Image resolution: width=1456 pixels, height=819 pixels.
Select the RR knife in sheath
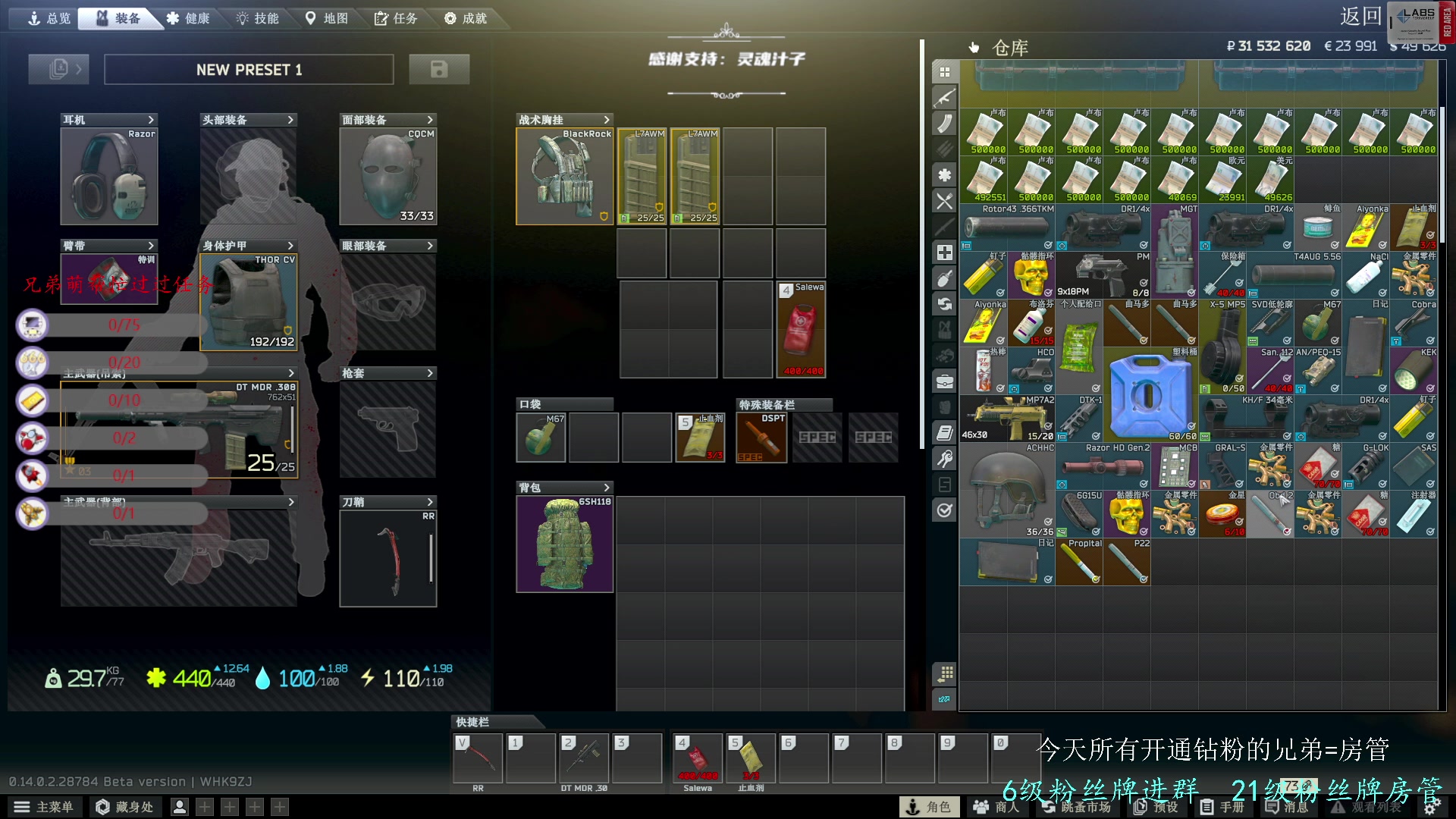point(388,558)
